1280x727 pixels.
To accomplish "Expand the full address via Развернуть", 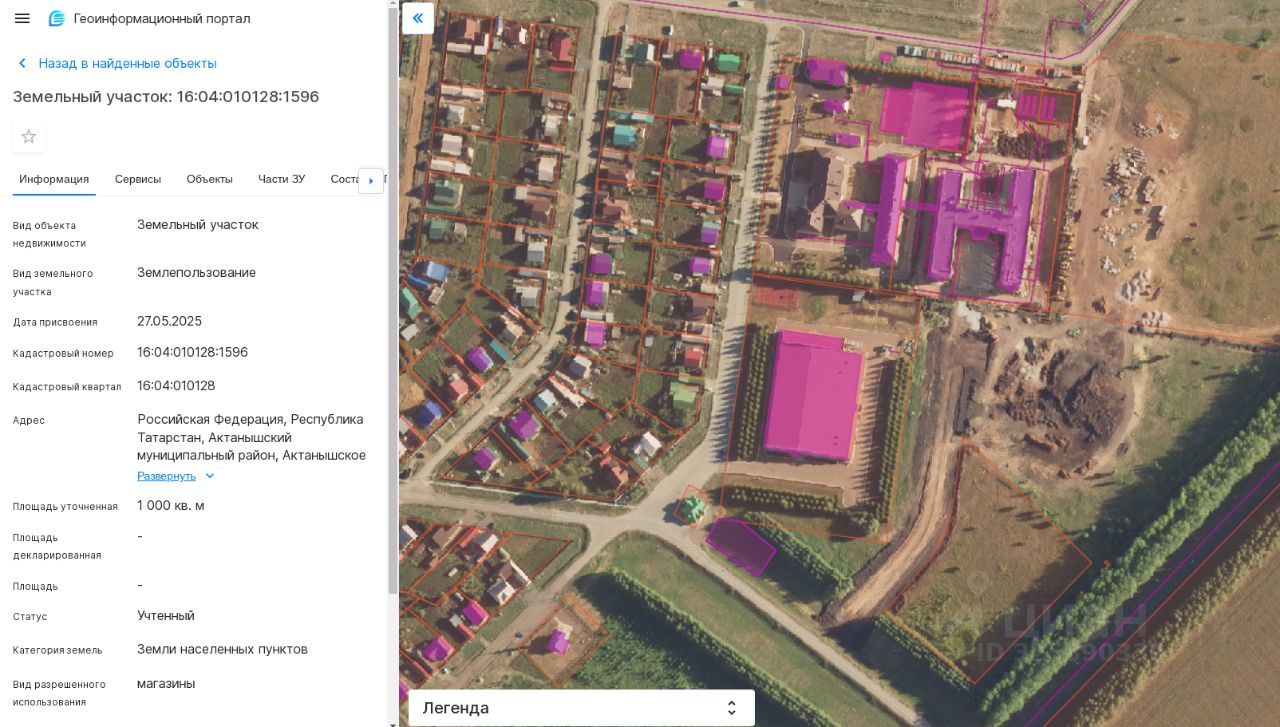I will pyautogui.click(x=166, y=476).
